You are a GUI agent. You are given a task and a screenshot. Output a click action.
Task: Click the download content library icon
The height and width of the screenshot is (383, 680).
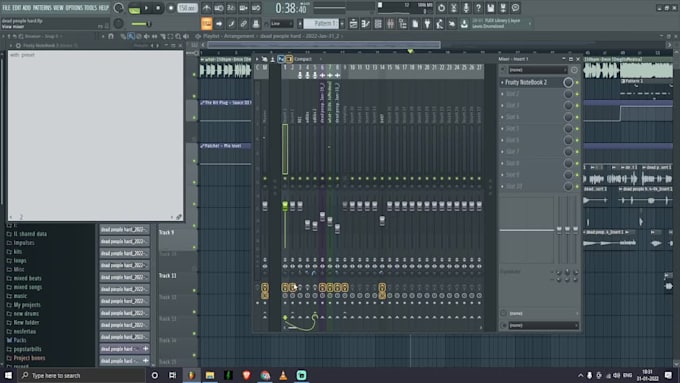464,24
